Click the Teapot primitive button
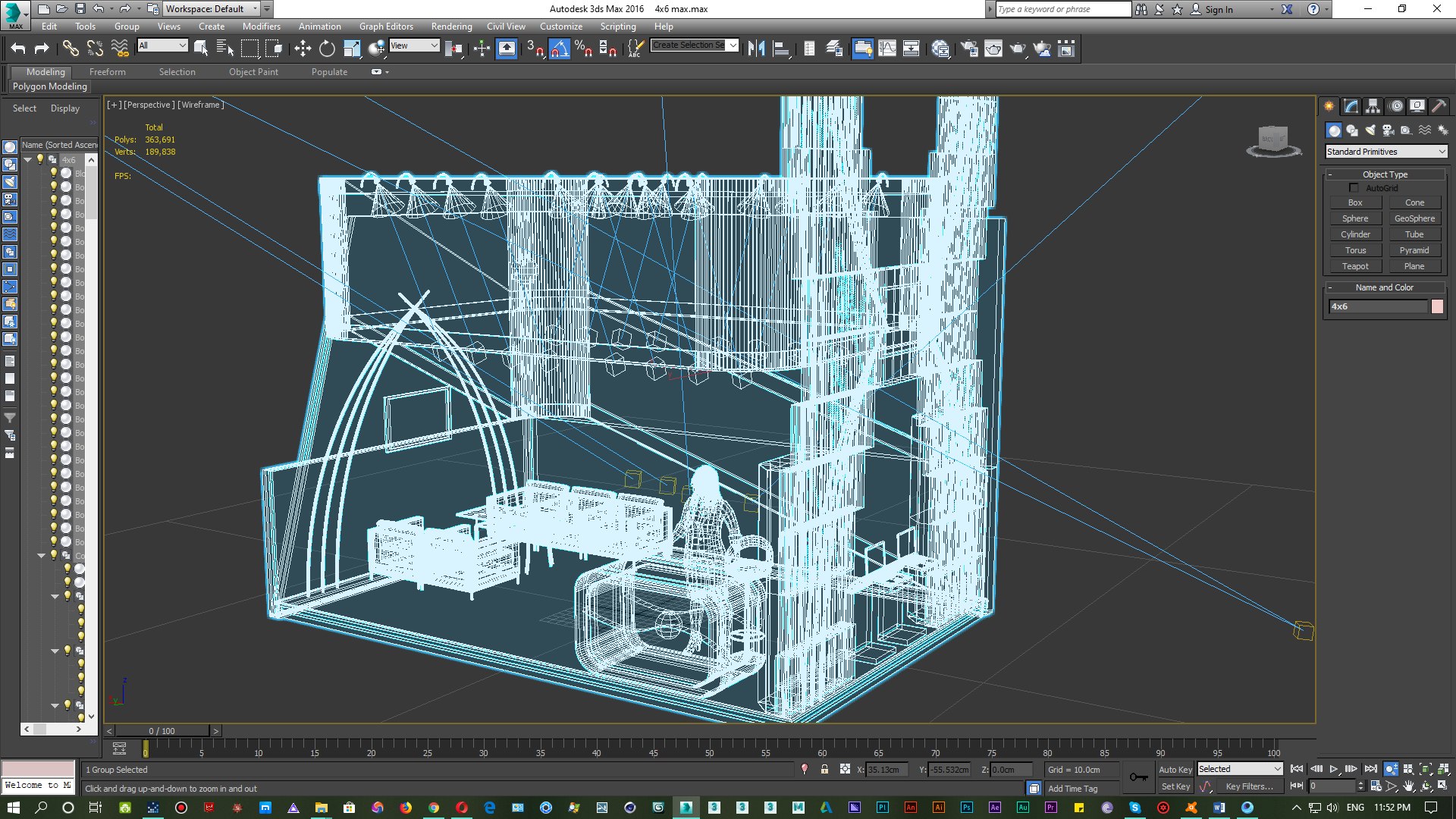 pos(1354,266)
